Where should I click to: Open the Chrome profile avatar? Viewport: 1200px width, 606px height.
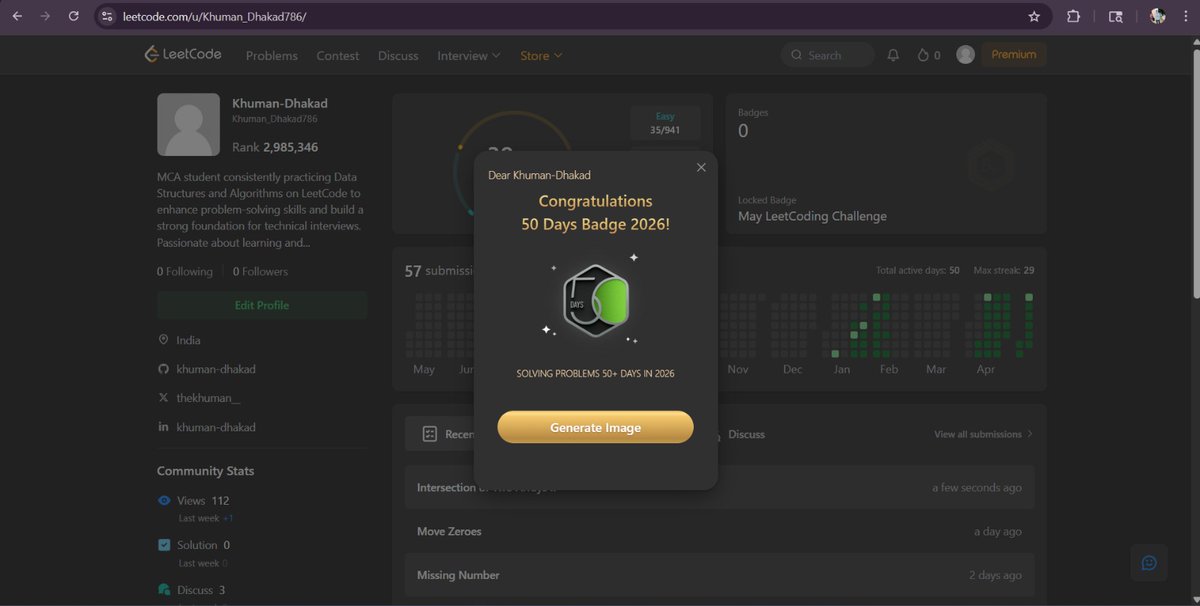pos(1157,17)
